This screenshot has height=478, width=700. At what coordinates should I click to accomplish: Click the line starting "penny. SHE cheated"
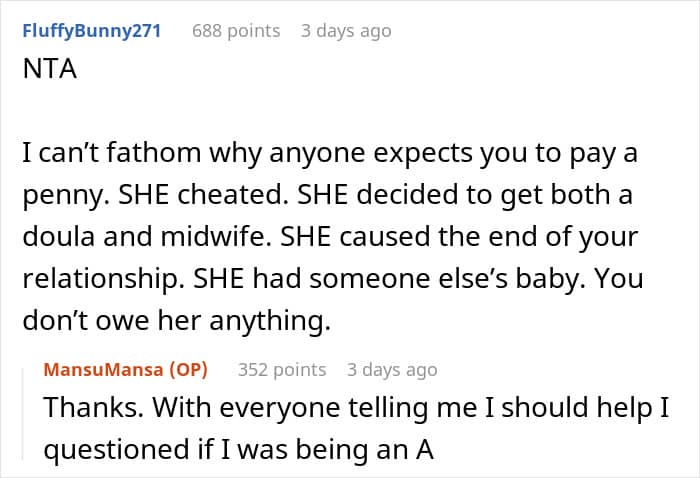pyautogui.click(x=328, y=196)
